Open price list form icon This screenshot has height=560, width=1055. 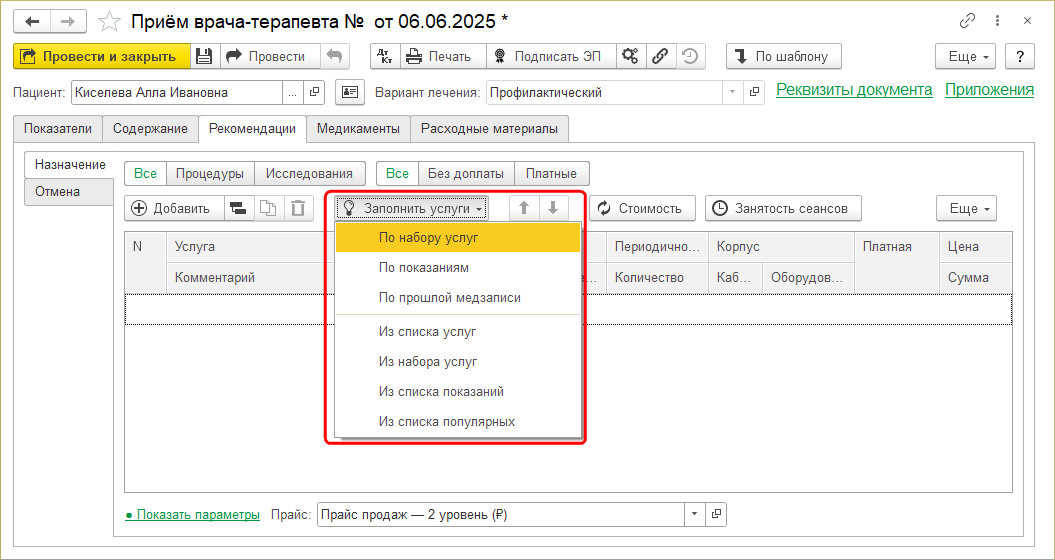[716, 515]
